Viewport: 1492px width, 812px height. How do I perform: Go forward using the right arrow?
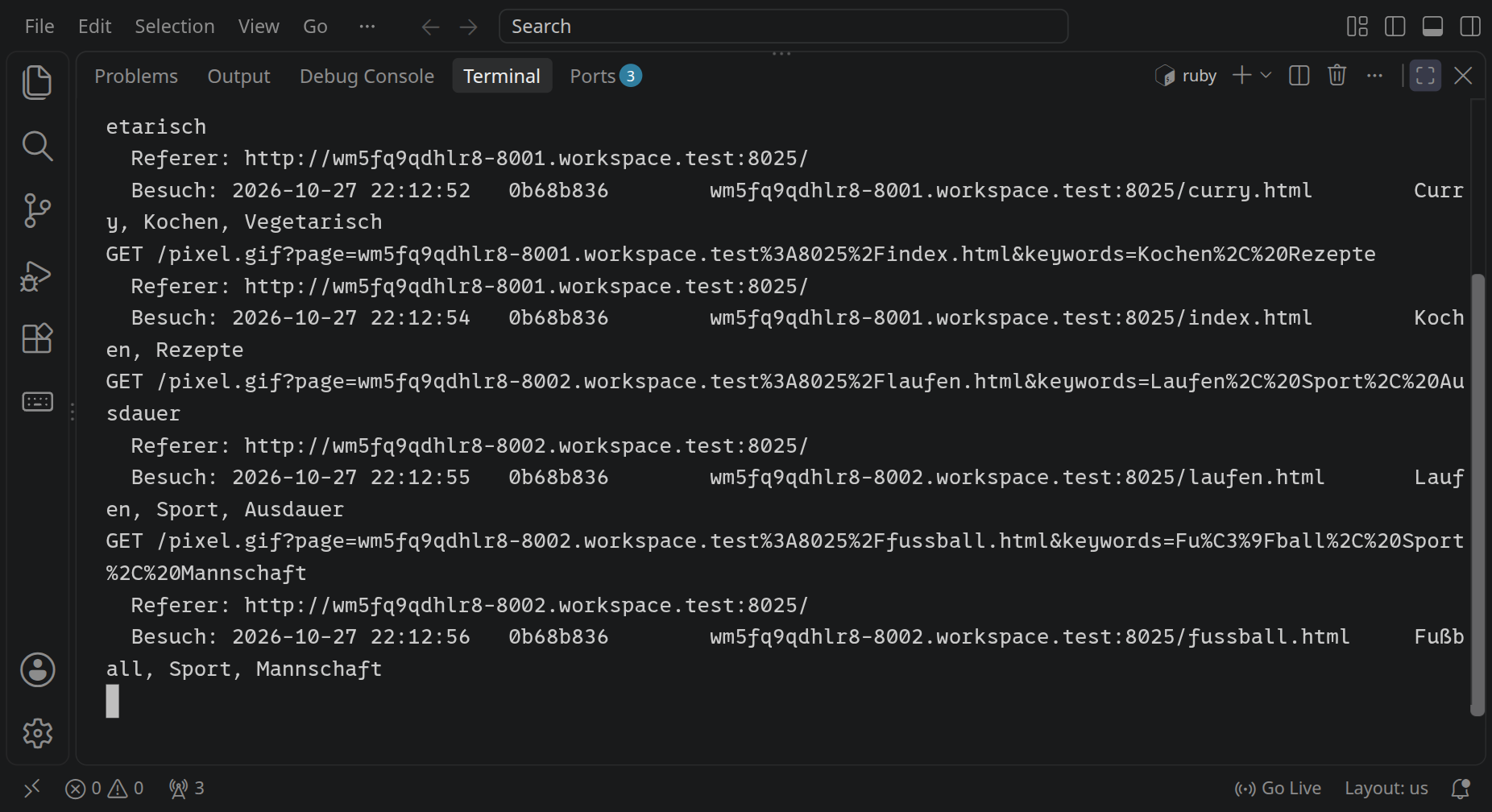coord(468,27)
